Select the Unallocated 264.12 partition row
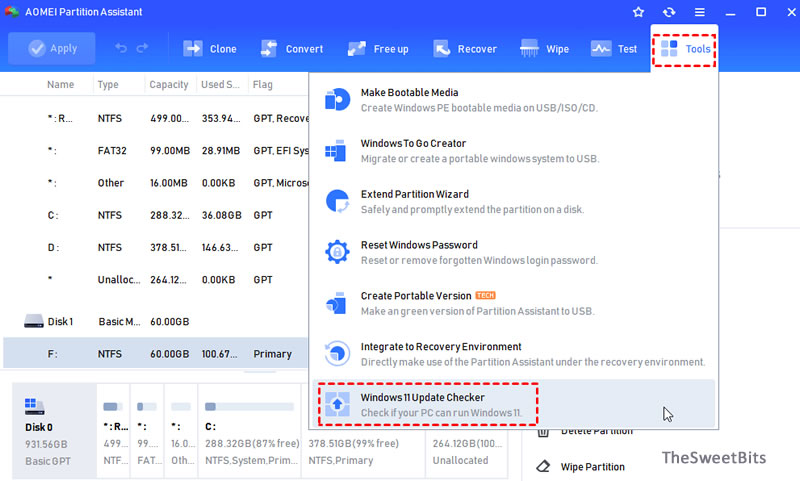800x481 pixels. [156, 280]
